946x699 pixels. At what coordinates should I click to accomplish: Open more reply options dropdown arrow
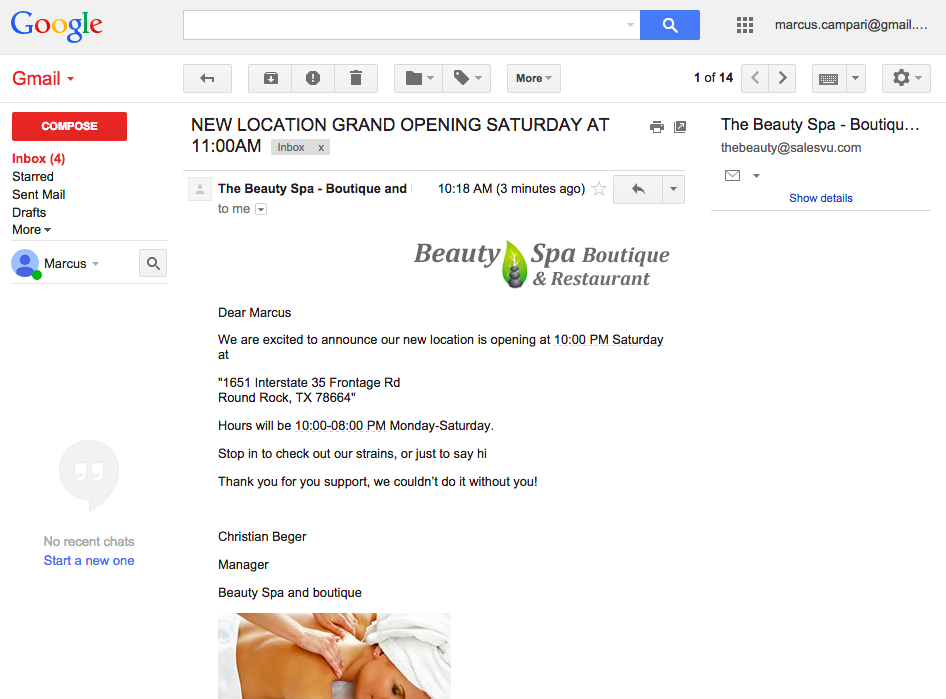click(x=673, y=189)
